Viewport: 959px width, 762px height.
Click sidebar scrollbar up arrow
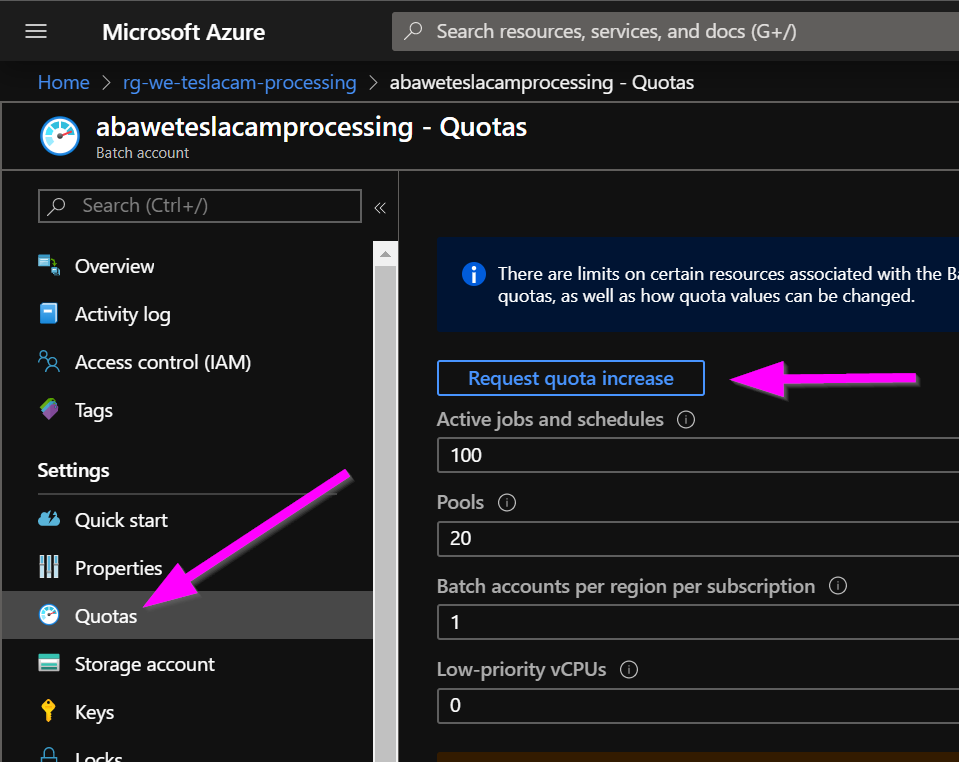[385, 254]
